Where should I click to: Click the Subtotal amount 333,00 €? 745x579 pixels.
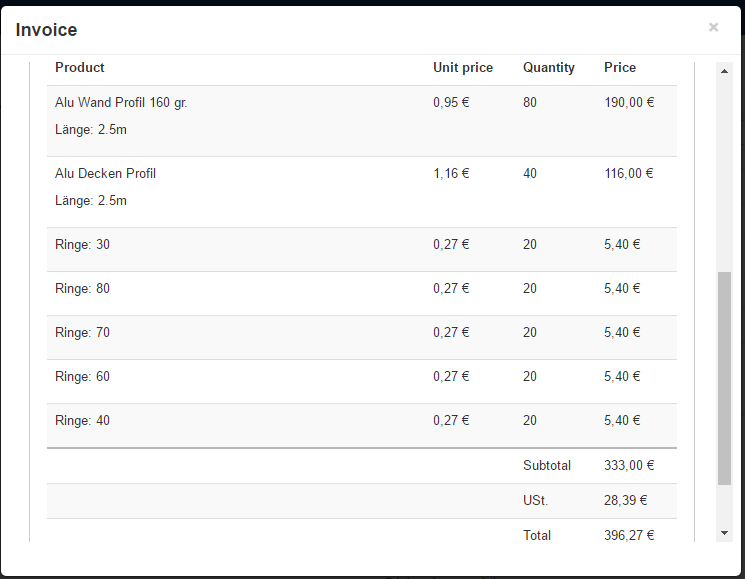[x=629, y=465]
